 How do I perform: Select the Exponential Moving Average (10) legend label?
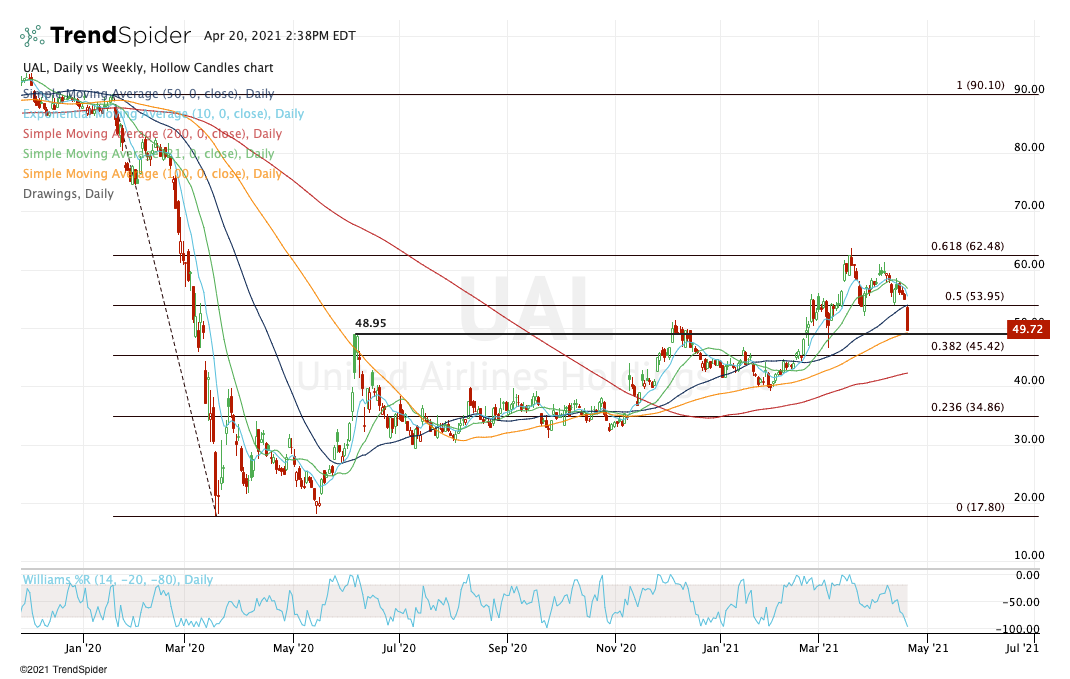[164, 114]
